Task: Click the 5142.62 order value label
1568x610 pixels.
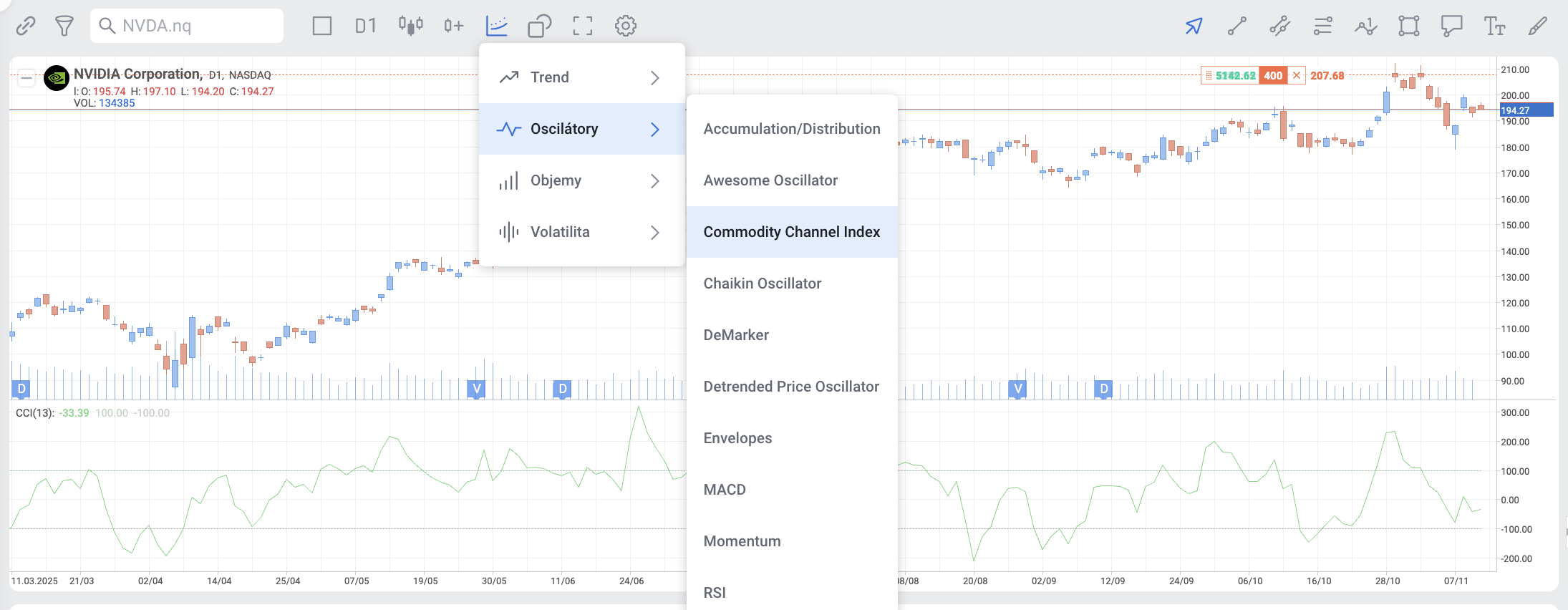Action: [x=1235, y=75]
